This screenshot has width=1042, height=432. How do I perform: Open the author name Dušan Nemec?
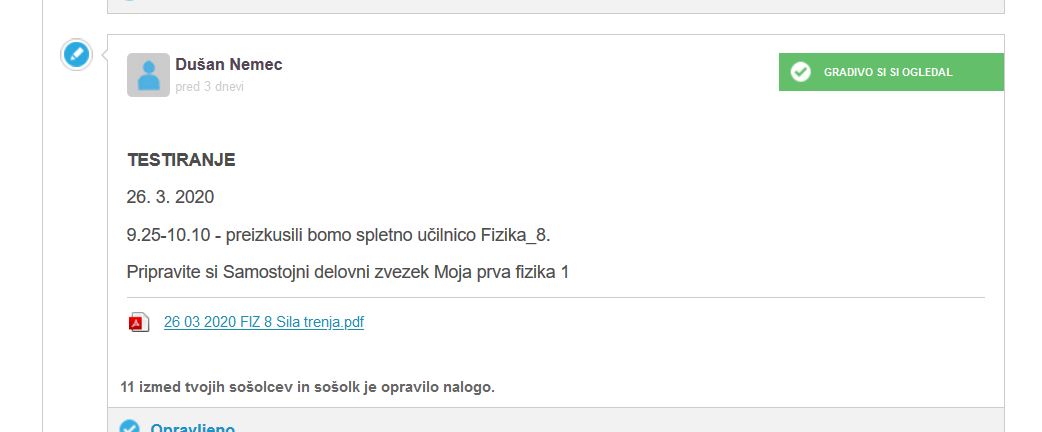click(x=229, y=64)
